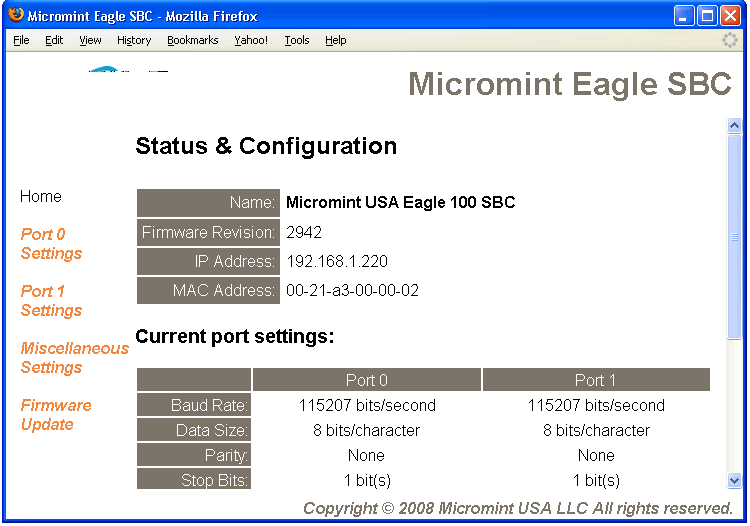Click the Baud Rate row label

coord(194,405)
